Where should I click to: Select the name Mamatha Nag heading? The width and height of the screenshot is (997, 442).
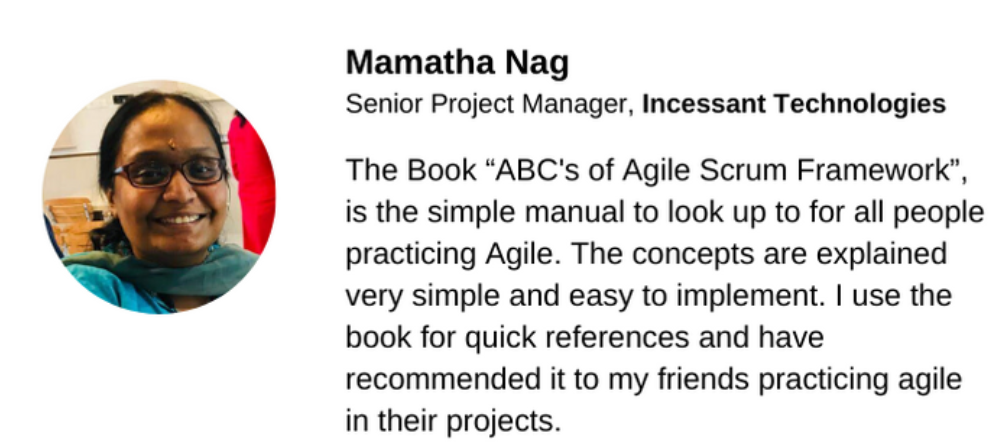pyautogui.click(x=457, y=64)
